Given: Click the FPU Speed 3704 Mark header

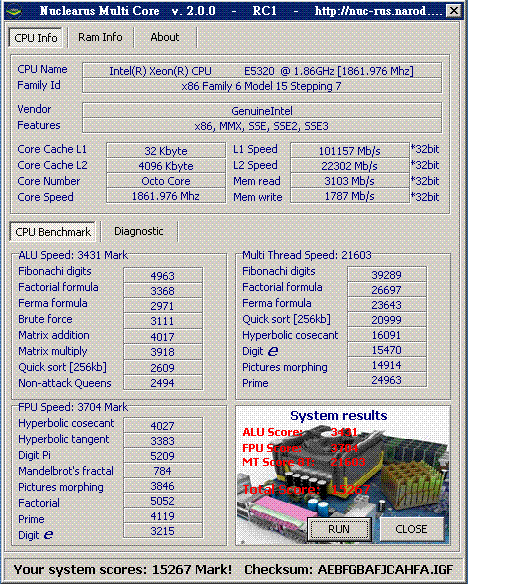Looking at the screenshot, I should [73, 407].
